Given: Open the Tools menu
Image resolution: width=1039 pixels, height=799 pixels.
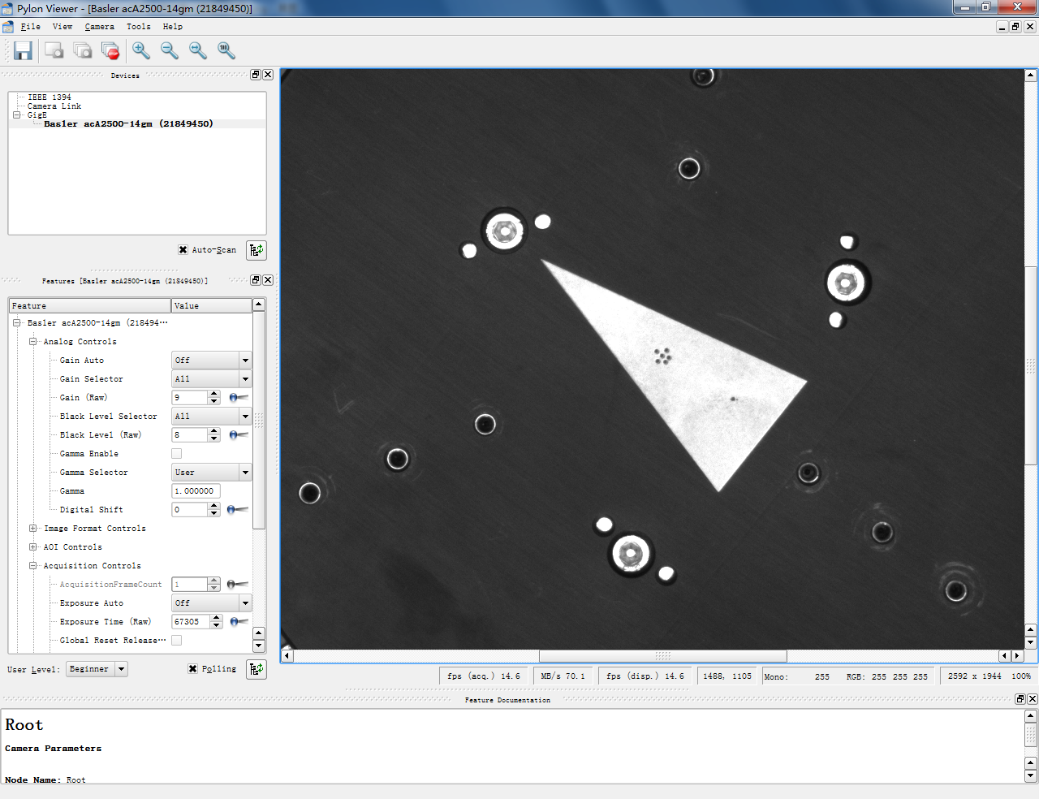Looking at the screenshot, I should (139, 26).
